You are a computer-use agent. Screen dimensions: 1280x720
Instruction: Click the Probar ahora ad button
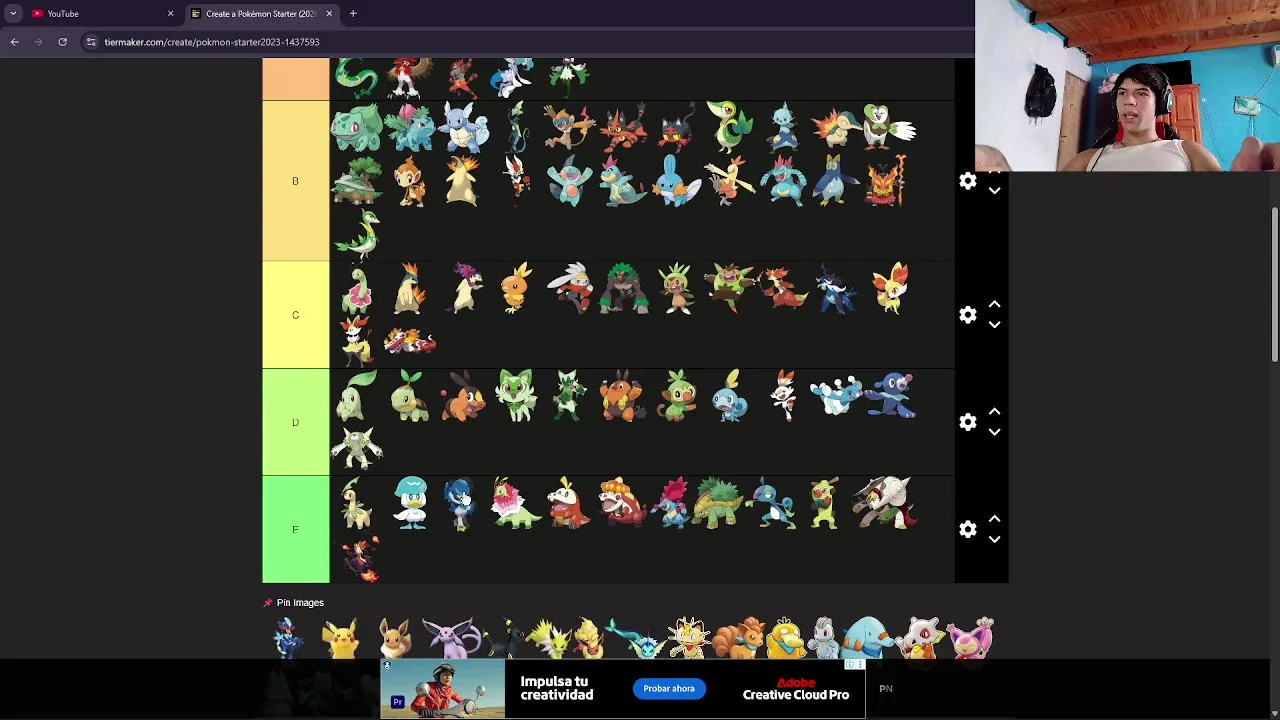tap(669, 689)
